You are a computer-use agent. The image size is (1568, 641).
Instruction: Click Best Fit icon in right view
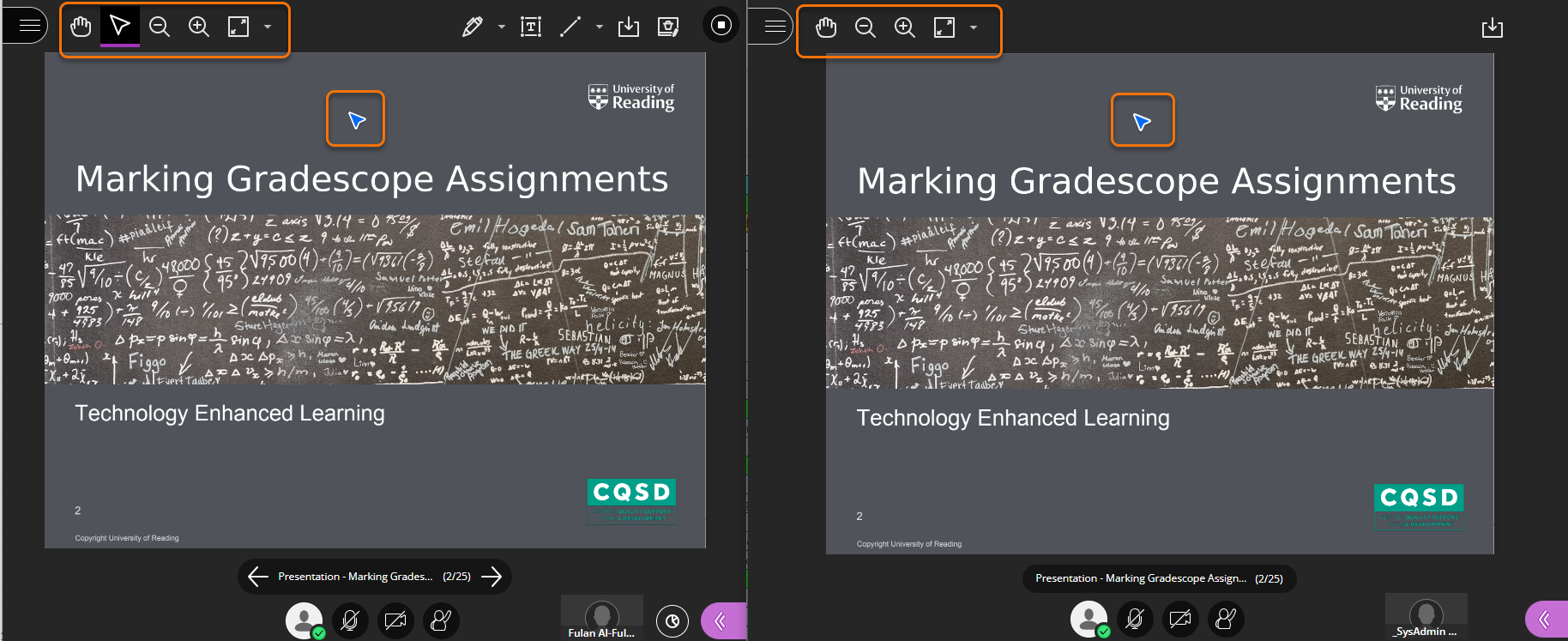coord(944,27)
